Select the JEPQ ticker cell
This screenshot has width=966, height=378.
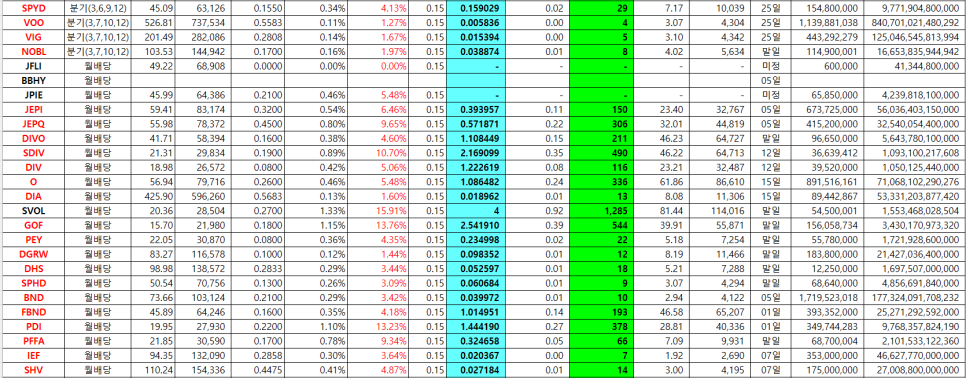[33, 124]
